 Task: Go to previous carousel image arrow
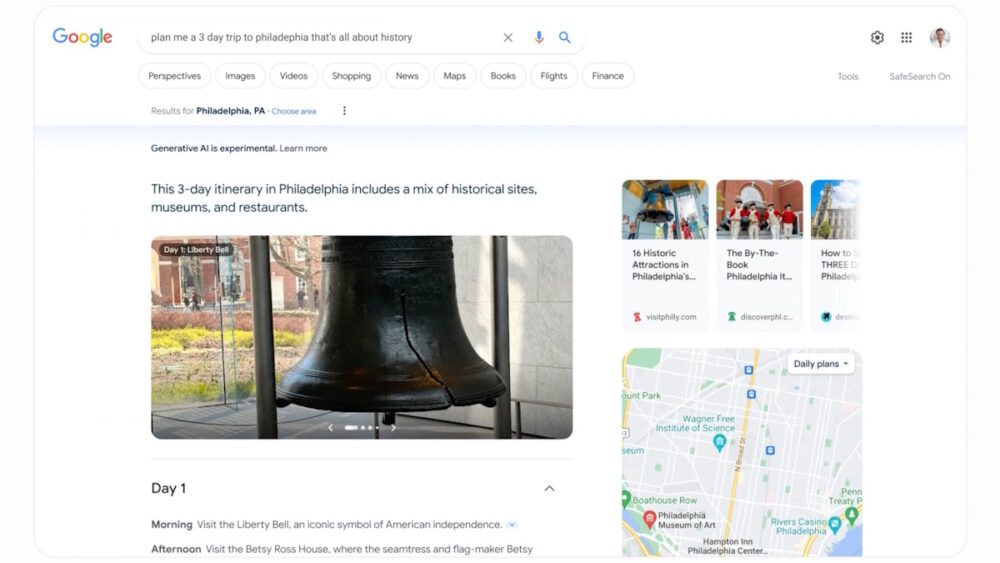click(330, 428)
